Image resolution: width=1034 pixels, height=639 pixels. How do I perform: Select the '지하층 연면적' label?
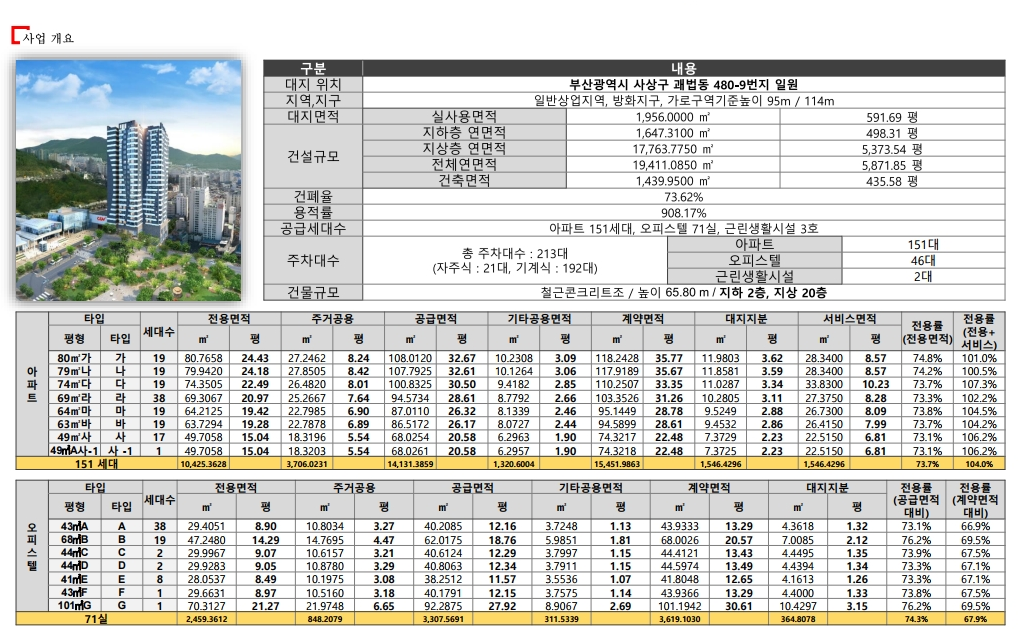click(464, 133)
